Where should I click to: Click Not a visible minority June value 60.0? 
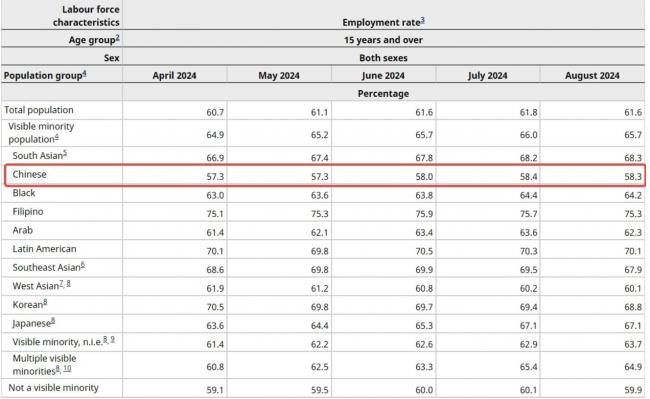click(424, 390)
